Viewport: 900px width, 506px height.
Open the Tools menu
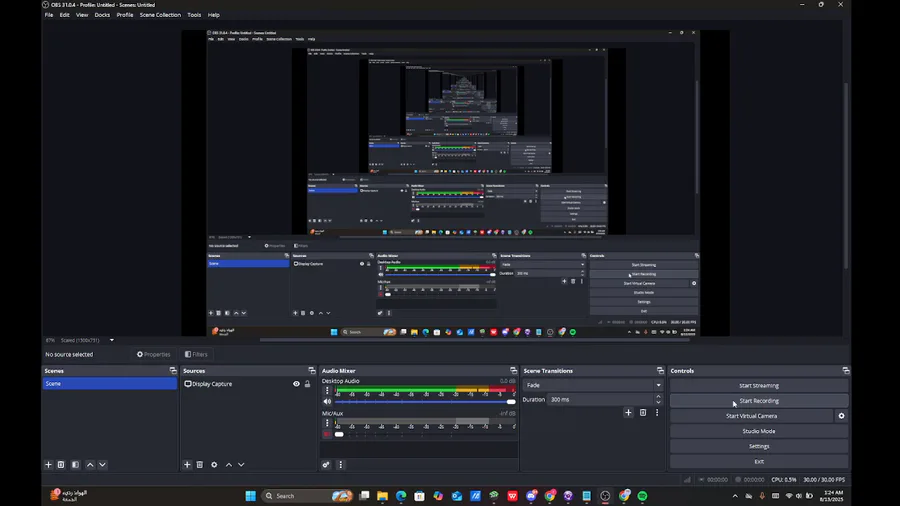[194, 15]
